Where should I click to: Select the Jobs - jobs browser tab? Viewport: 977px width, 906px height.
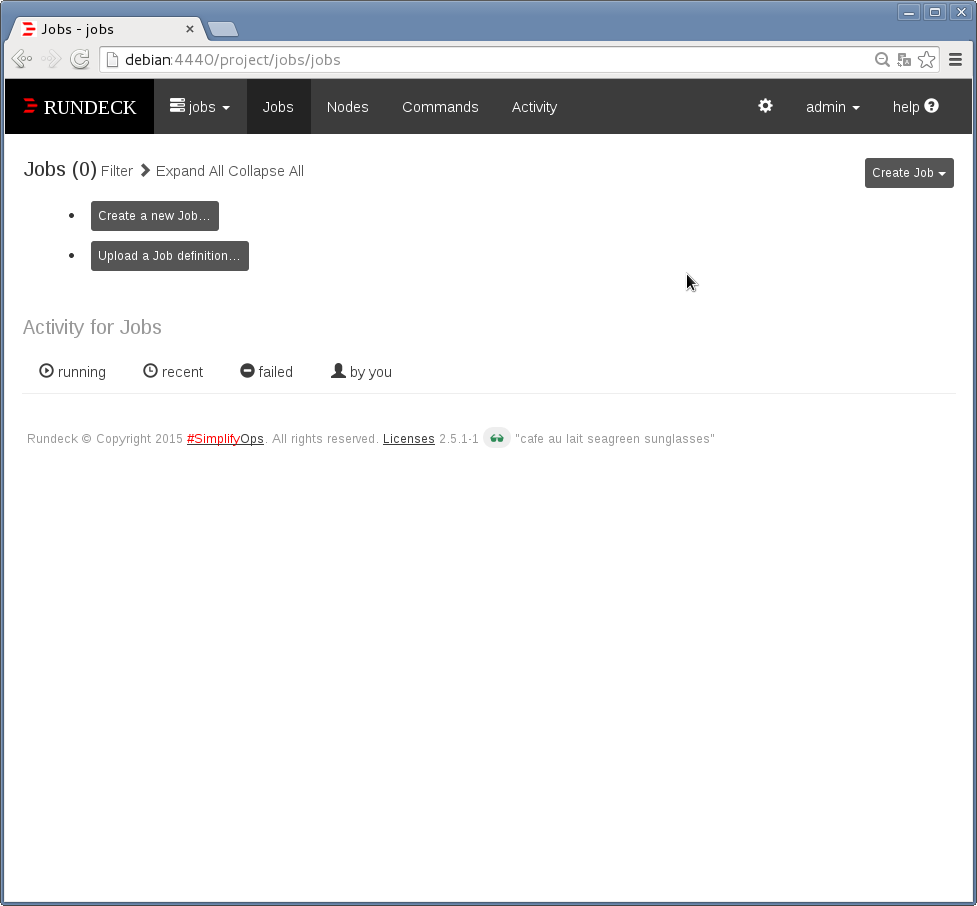(x=106, y=29)
